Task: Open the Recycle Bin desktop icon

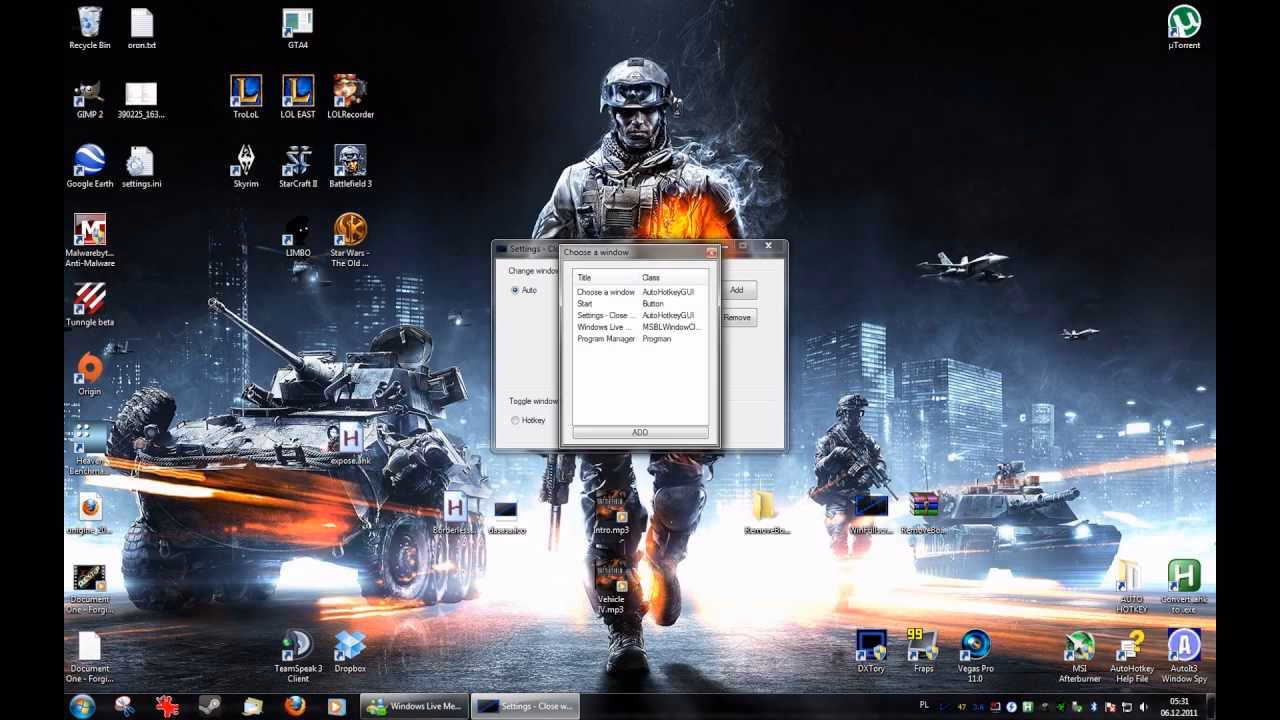Action: (90, 28)
